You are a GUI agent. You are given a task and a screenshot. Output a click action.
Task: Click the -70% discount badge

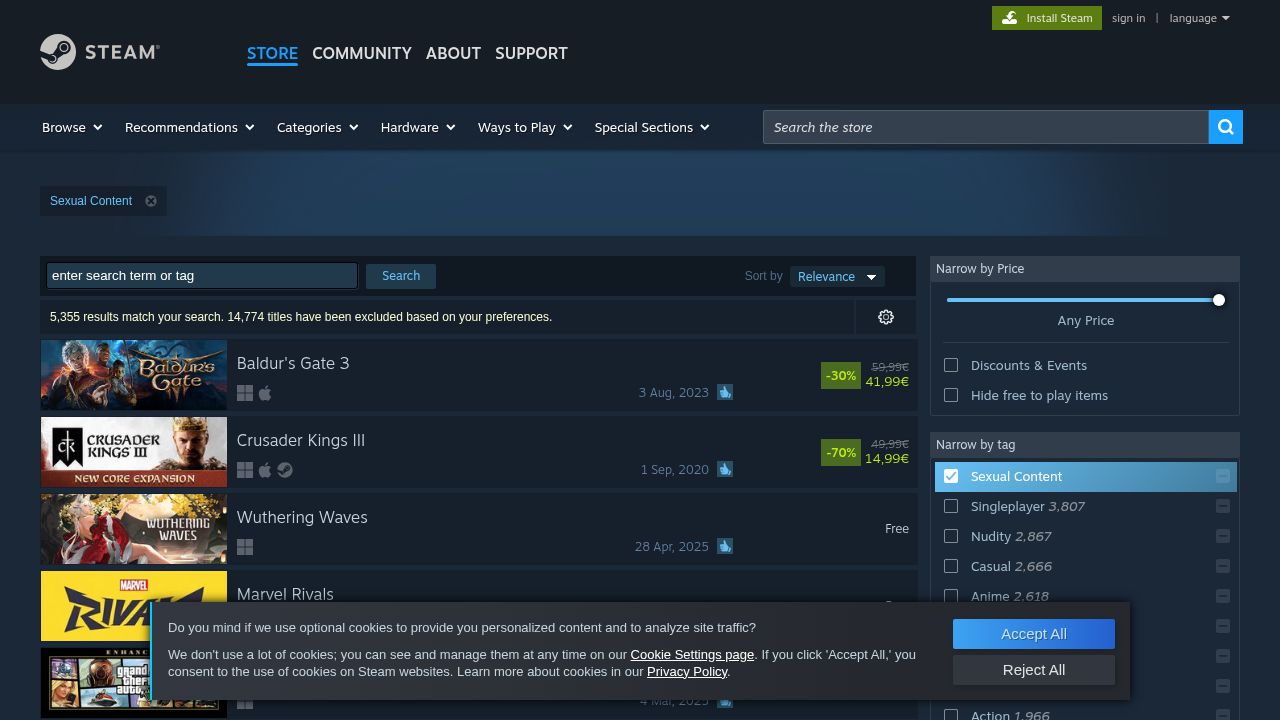(x=841, y=452)
